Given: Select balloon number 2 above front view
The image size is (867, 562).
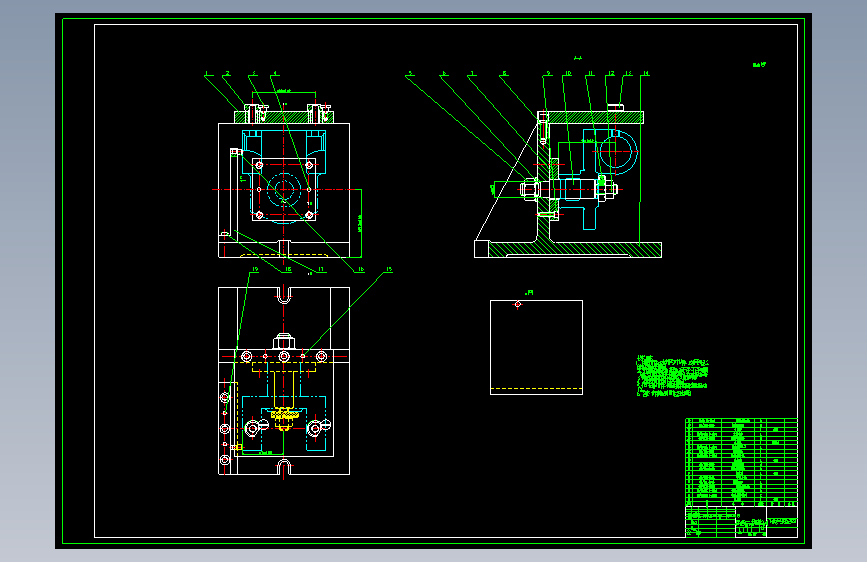Looking at the screenshot, I should click(x=227, y=73).
